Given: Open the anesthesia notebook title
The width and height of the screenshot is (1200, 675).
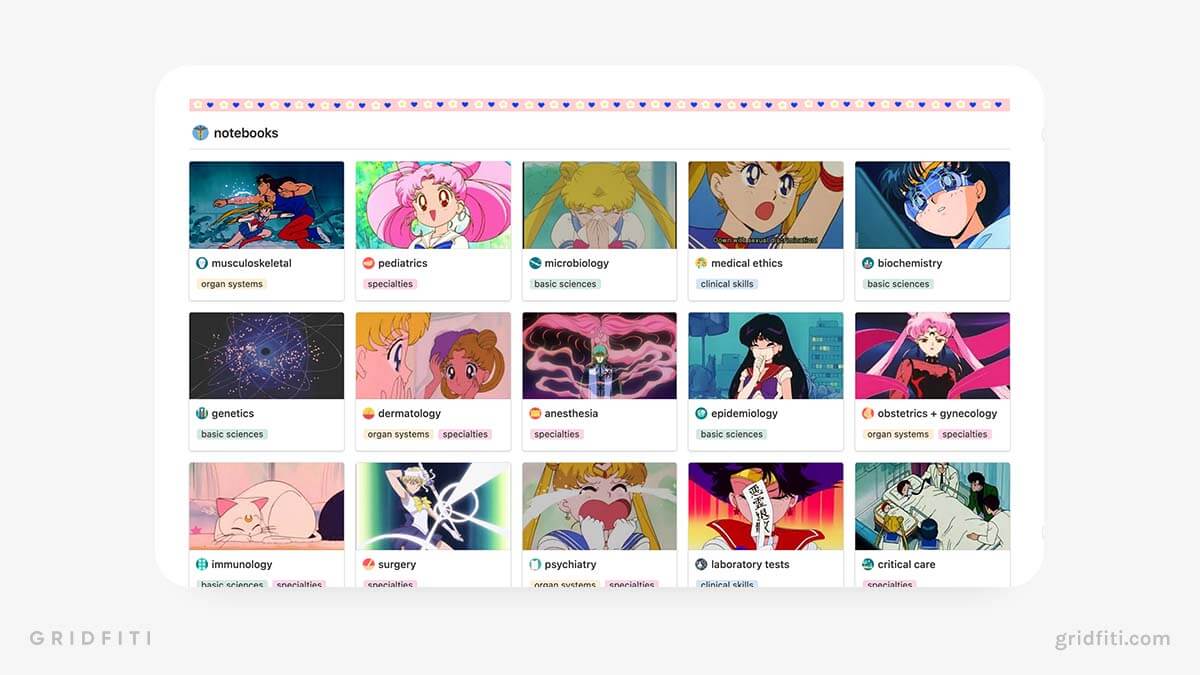Looking at the screenshot, I should coord(571,414).
